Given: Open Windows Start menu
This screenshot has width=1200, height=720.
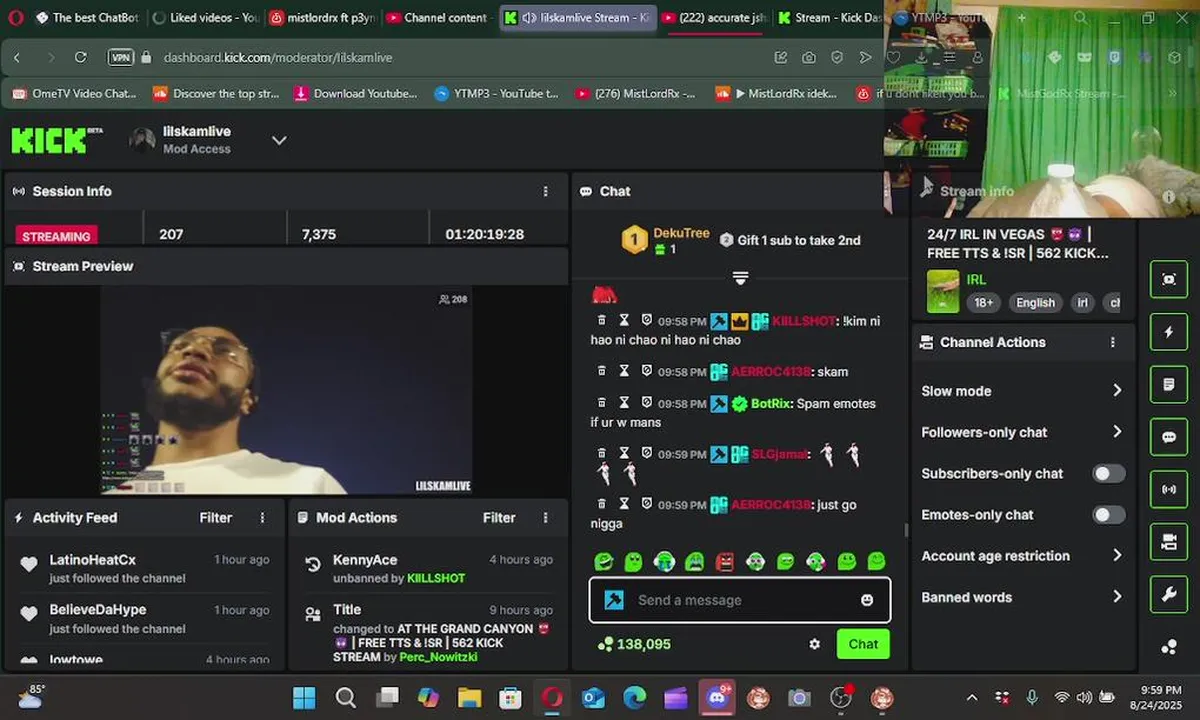Looking at the screenshot, I should coord(304,698).
